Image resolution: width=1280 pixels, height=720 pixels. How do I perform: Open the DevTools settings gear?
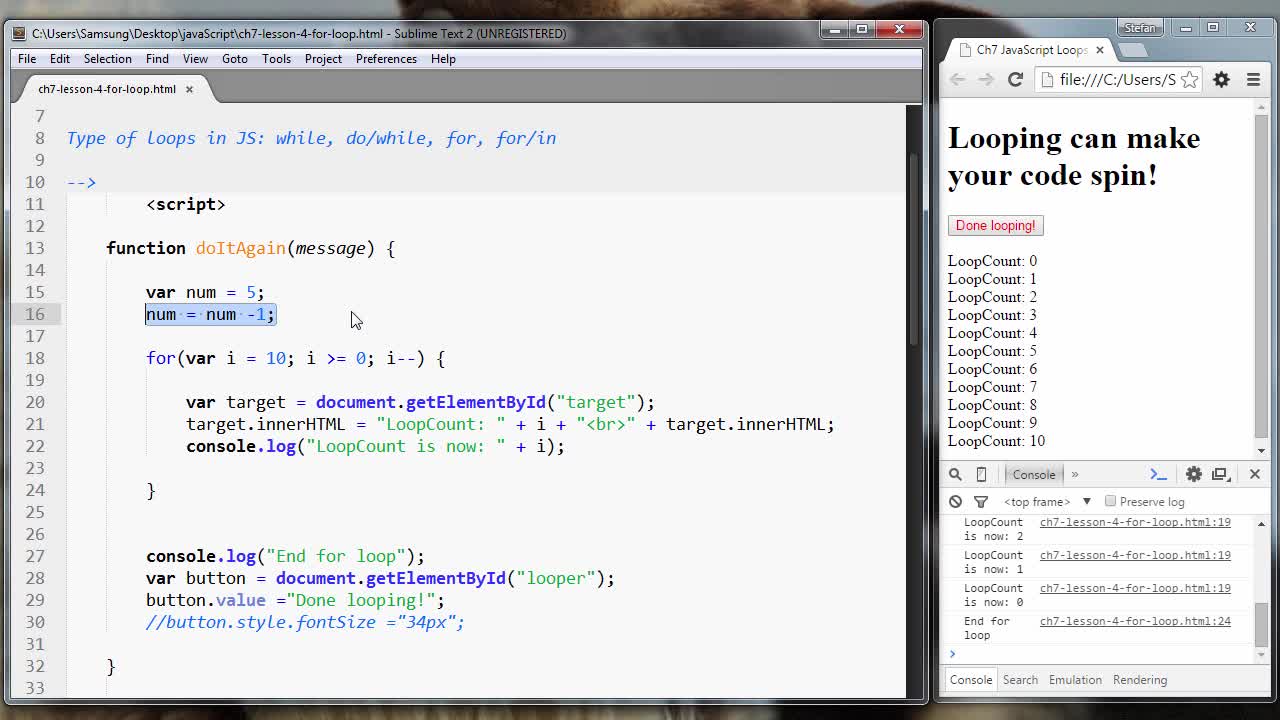[1193, 474]
